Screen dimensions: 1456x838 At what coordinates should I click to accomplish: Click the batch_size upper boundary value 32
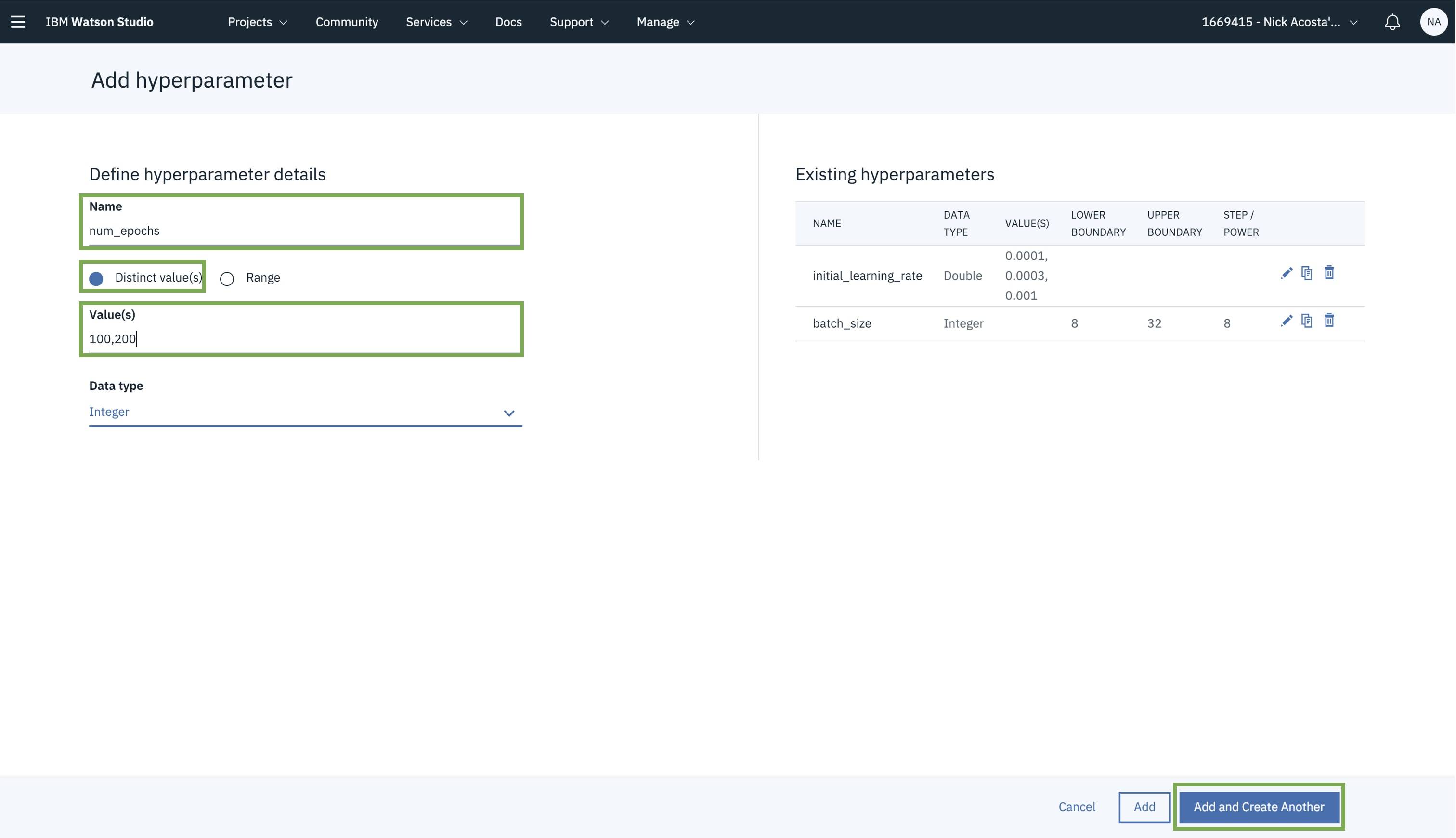(x=1154, y=323)
